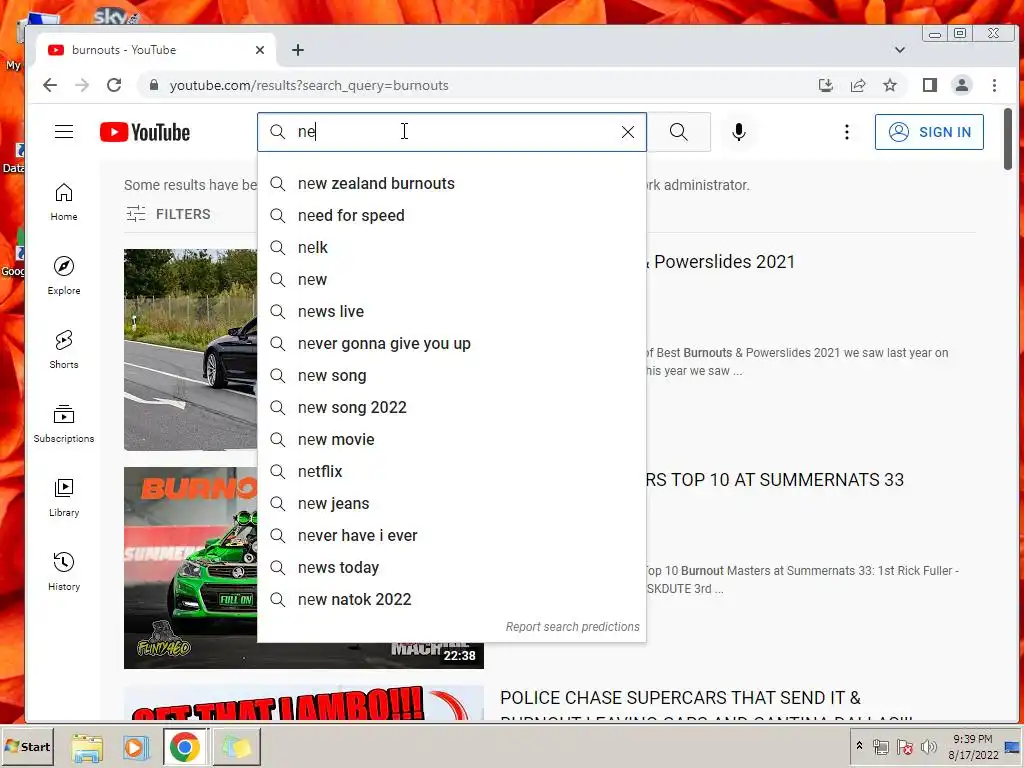Open the TOP 10 AT SUMMERNATS 33 video
The image size is (1024, 768).
775,480
